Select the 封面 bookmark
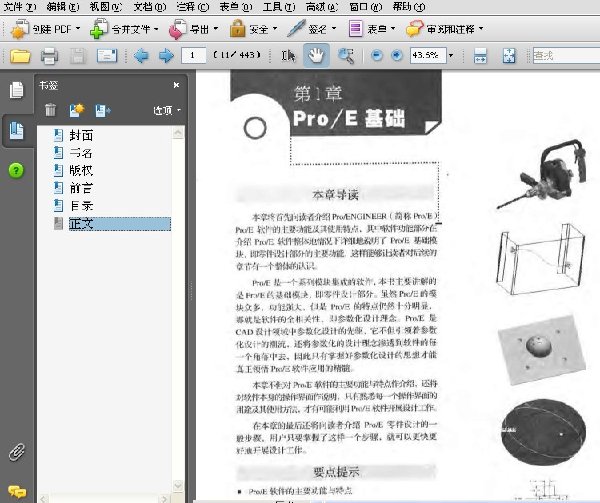This screenshot has width=600, height=503. (x=81, y=135)
